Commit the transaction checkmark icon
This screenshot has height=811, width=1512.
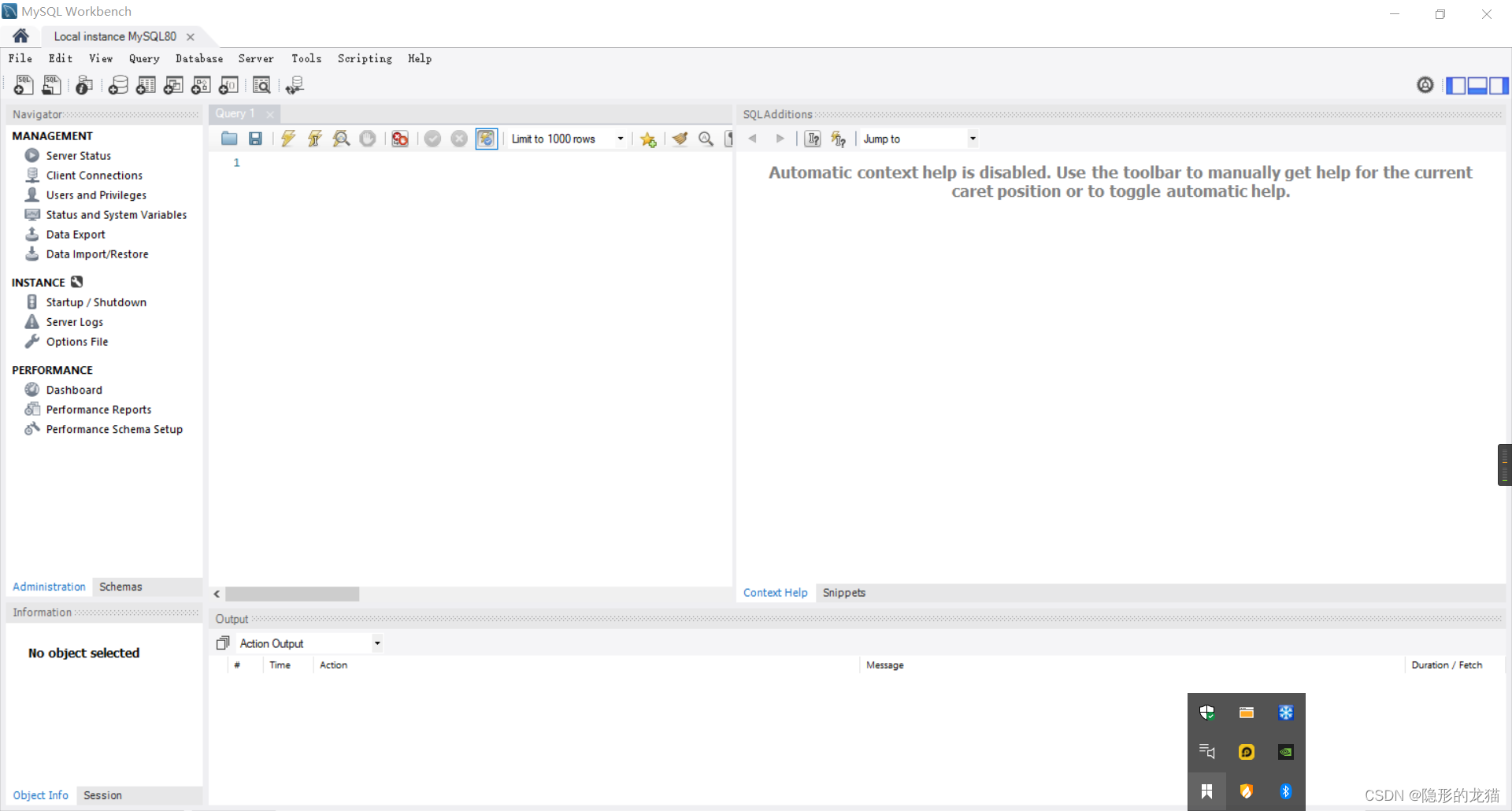click(432, 139)
